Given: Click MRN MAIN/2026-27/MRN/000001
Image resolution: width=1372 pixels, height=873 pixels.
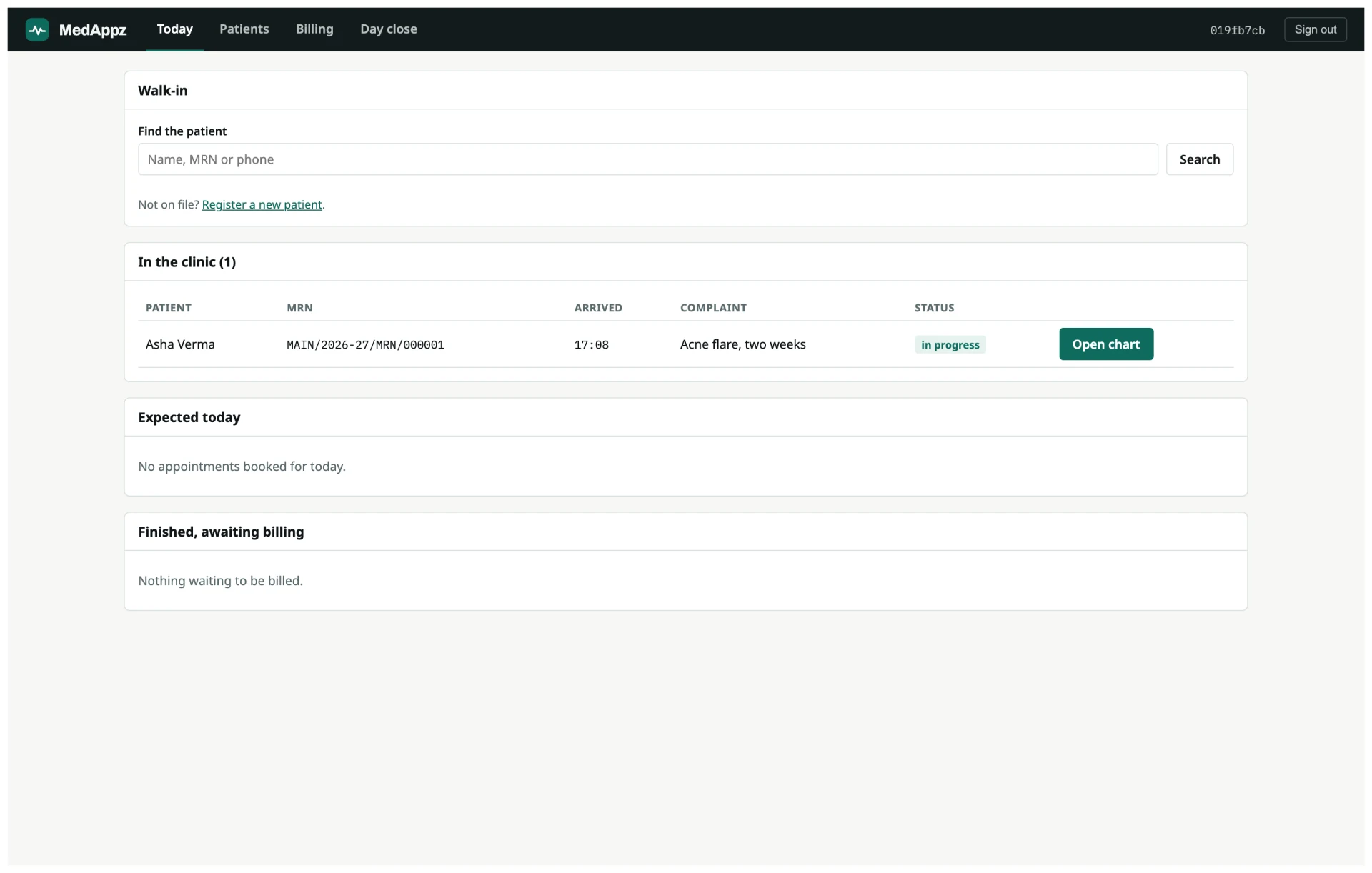Looking at the screenshot, I should pos(365,345).
